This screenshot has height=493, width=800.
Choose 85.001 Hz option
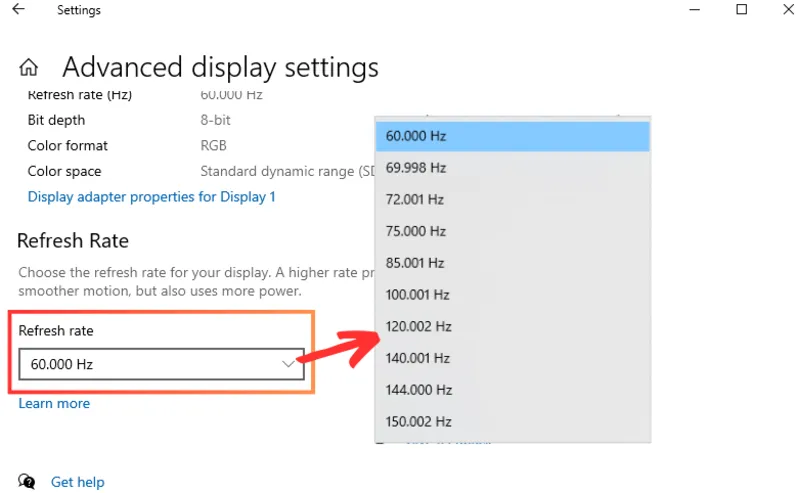(512, 263)
